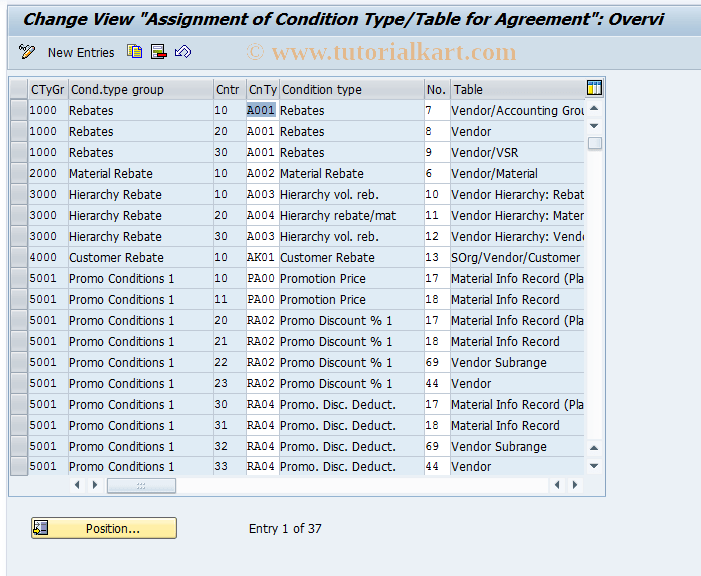The image size is (701, 576).
Task: Click the Vendor/VSR table cell
Action: pos(517,152)
